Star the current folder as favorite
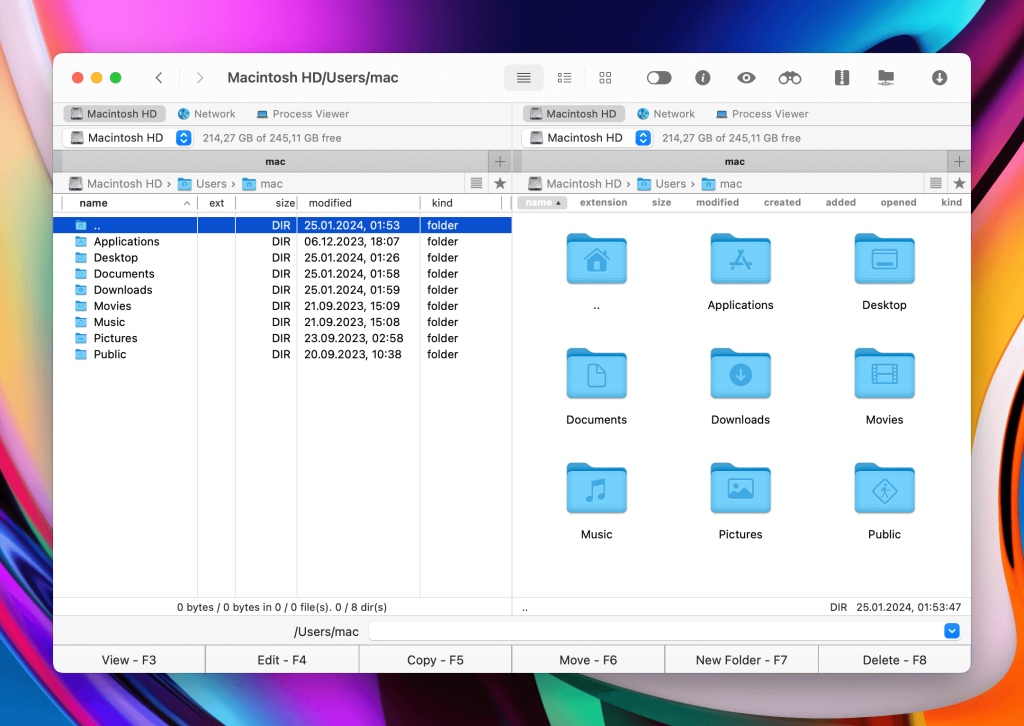This screenshot has width=1024, height=726. (x=499, y=183)
